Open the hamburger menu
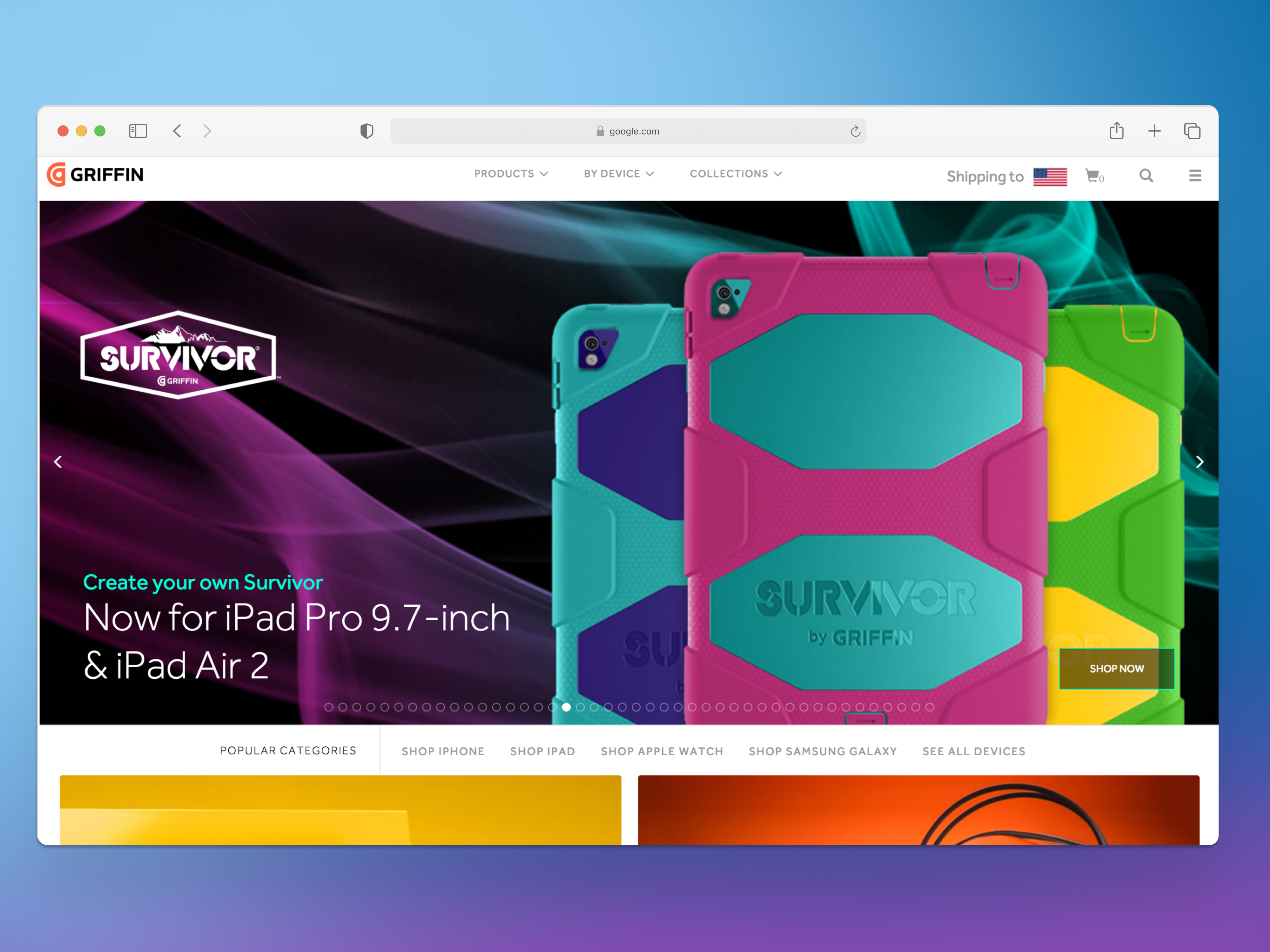 coord(1195,175)
